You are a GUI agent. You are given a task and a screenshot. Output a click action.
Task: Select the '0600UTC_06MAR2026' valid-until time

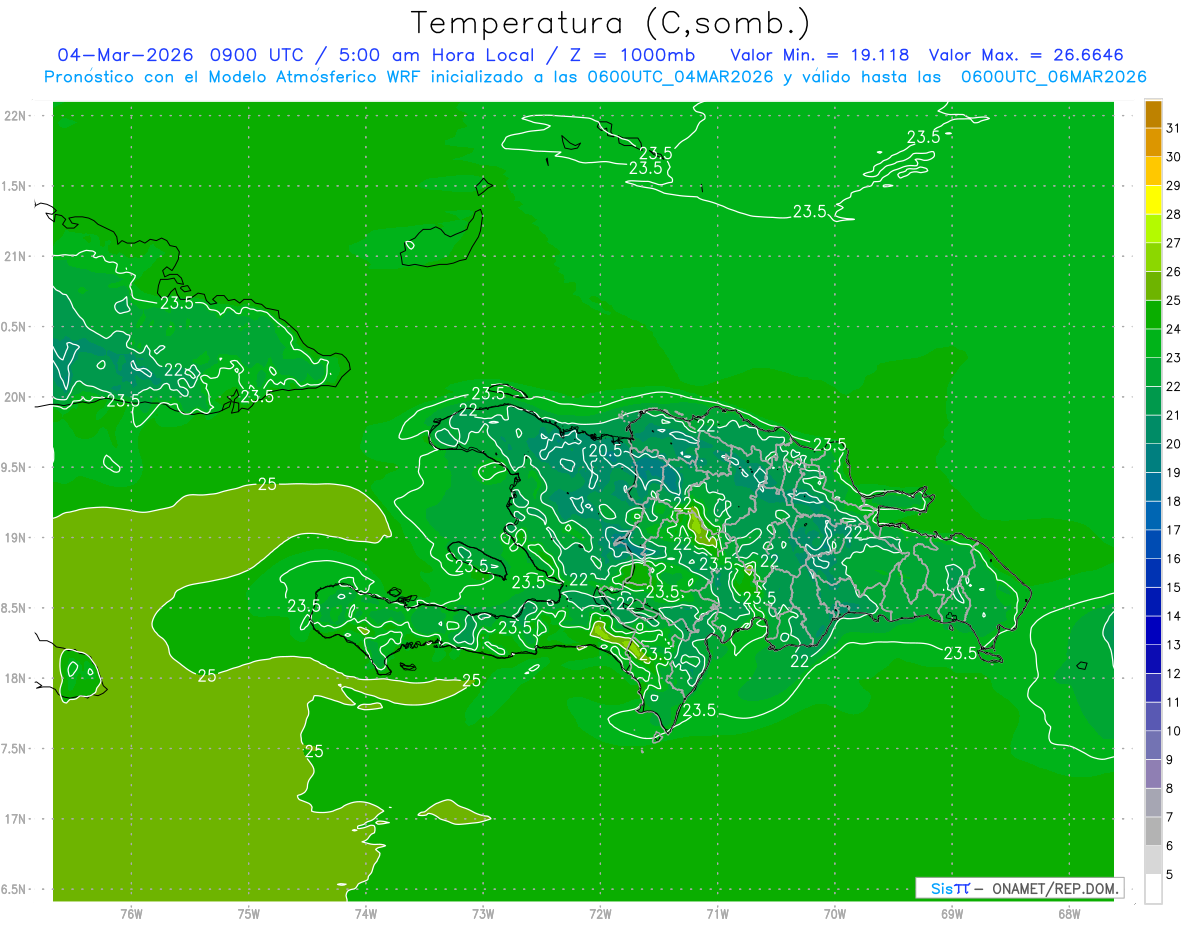1054,76
